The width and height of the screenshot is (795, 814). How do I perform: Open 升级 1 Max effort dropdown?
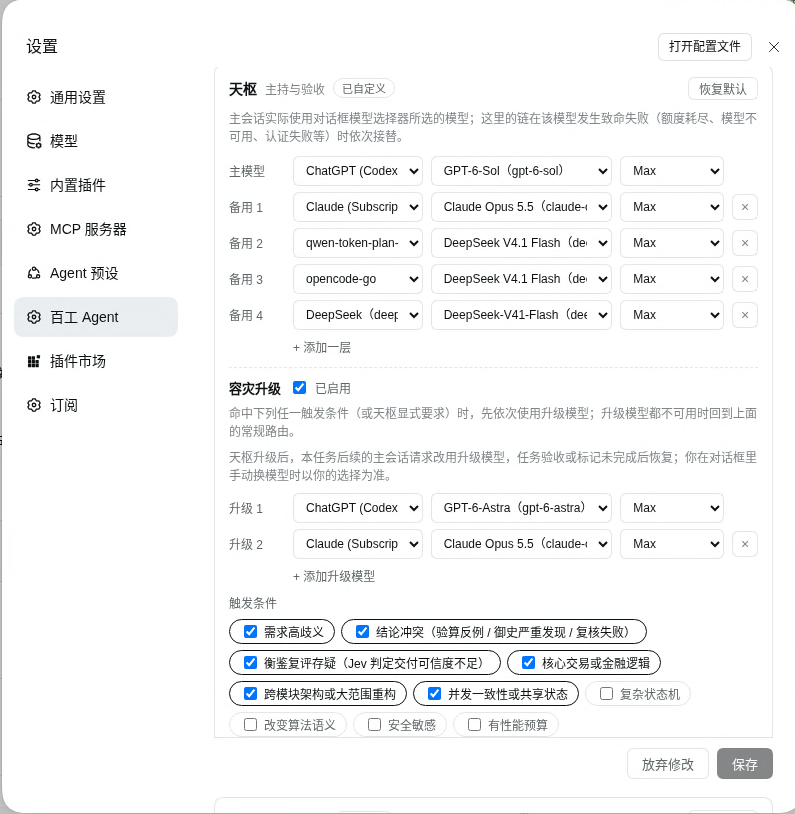coord(672,508)
